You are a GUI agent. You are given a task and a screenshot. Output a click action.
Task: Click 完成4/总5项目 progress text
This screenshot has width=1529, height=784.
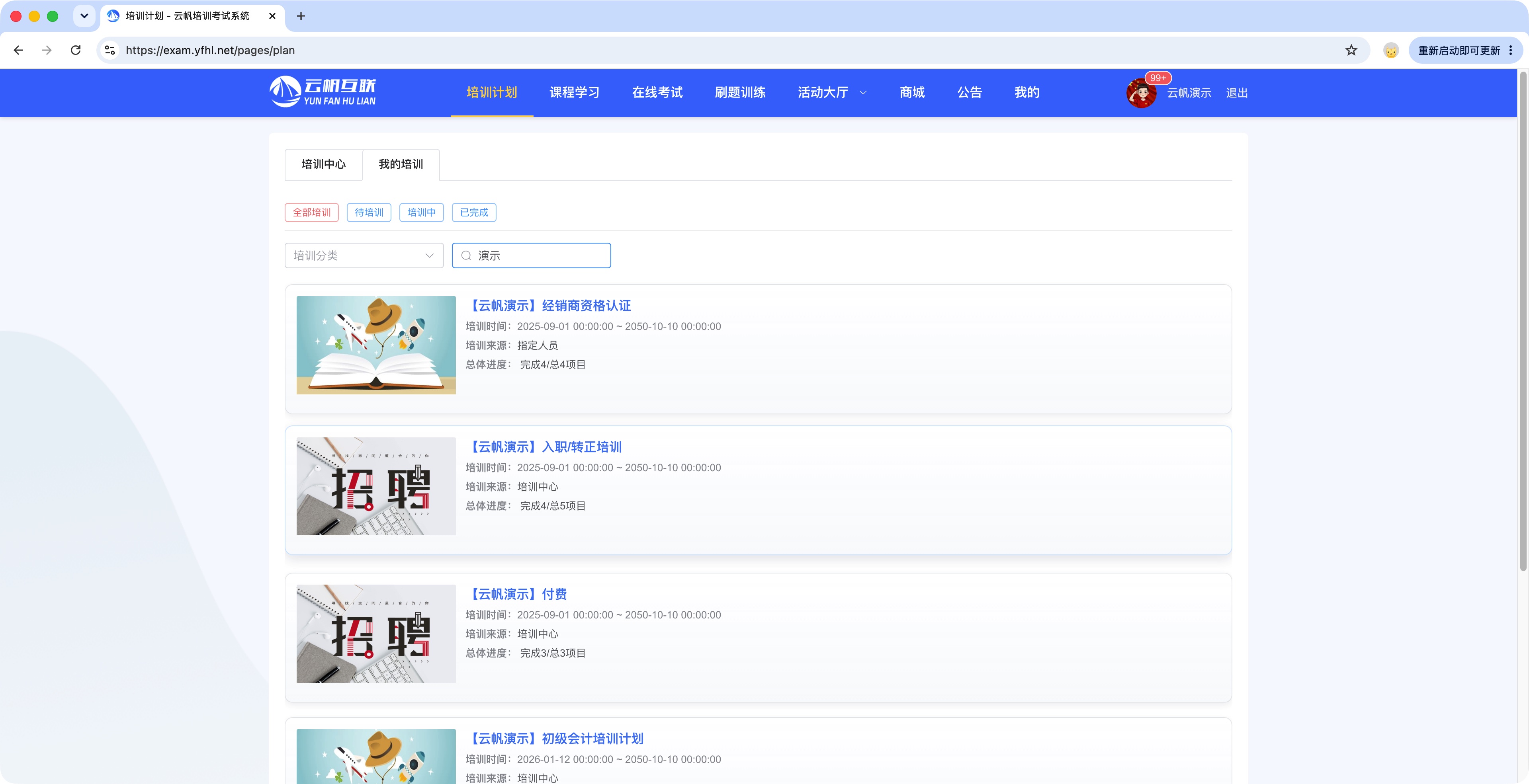553,506
